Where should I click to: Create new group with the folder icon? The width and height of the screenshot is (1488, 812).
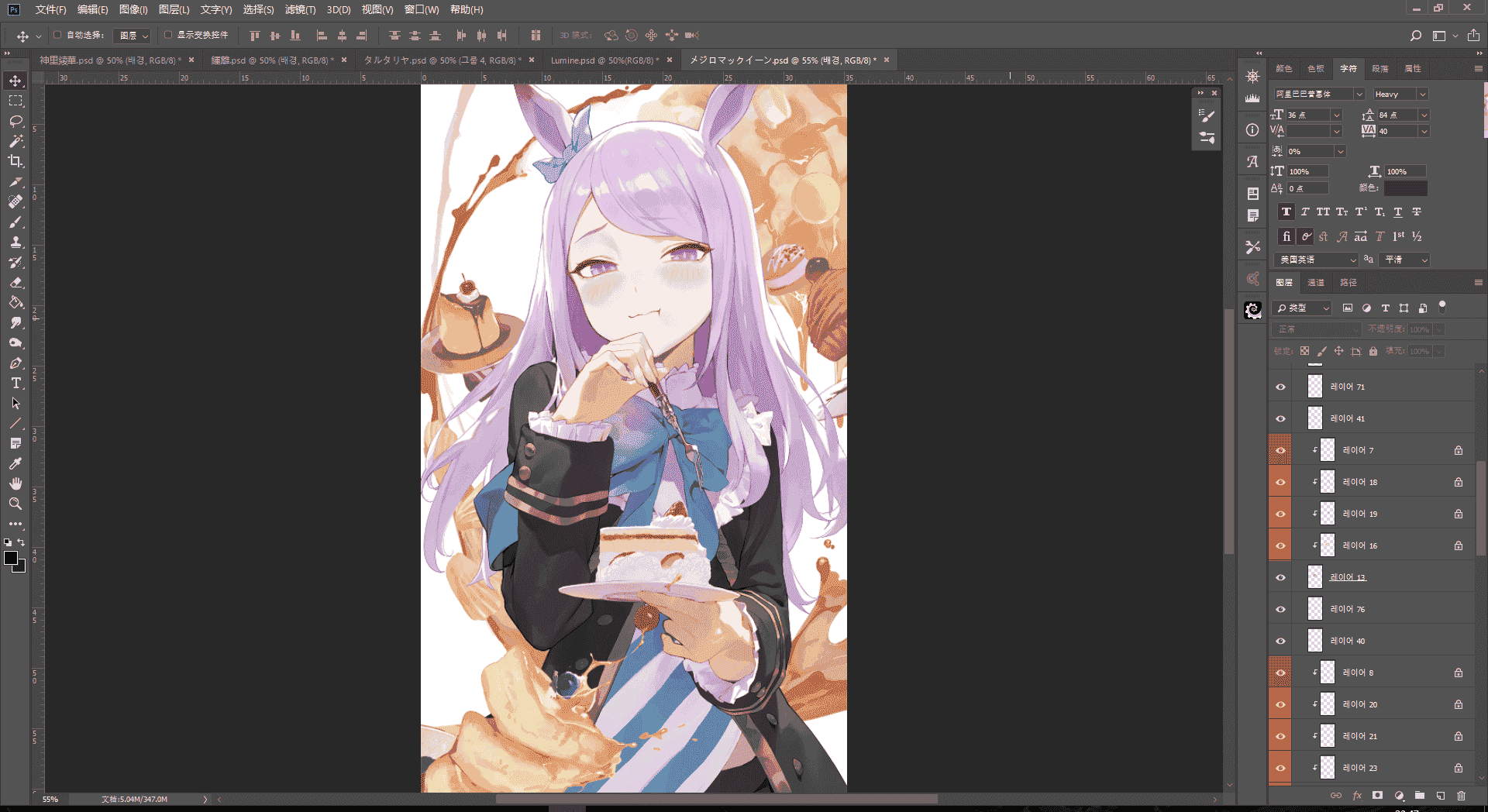click(x=1419, y=795)
